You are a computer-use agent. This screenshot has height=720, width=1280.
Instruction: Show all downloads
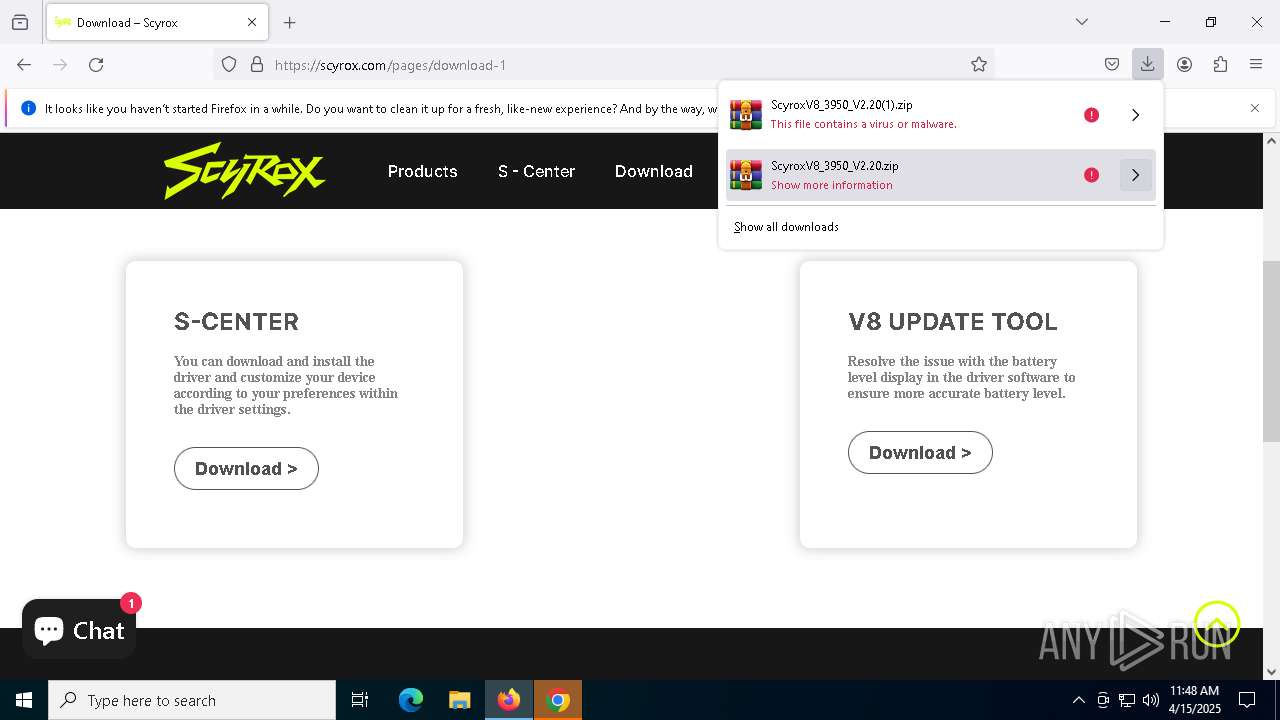click(786, 227)
